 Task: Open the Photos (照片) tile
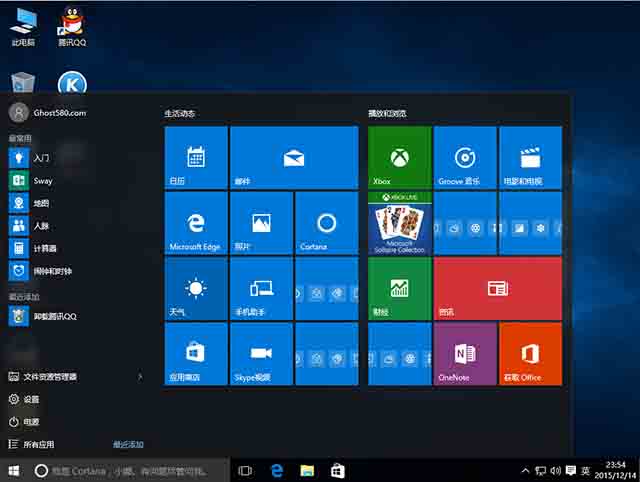261,223
